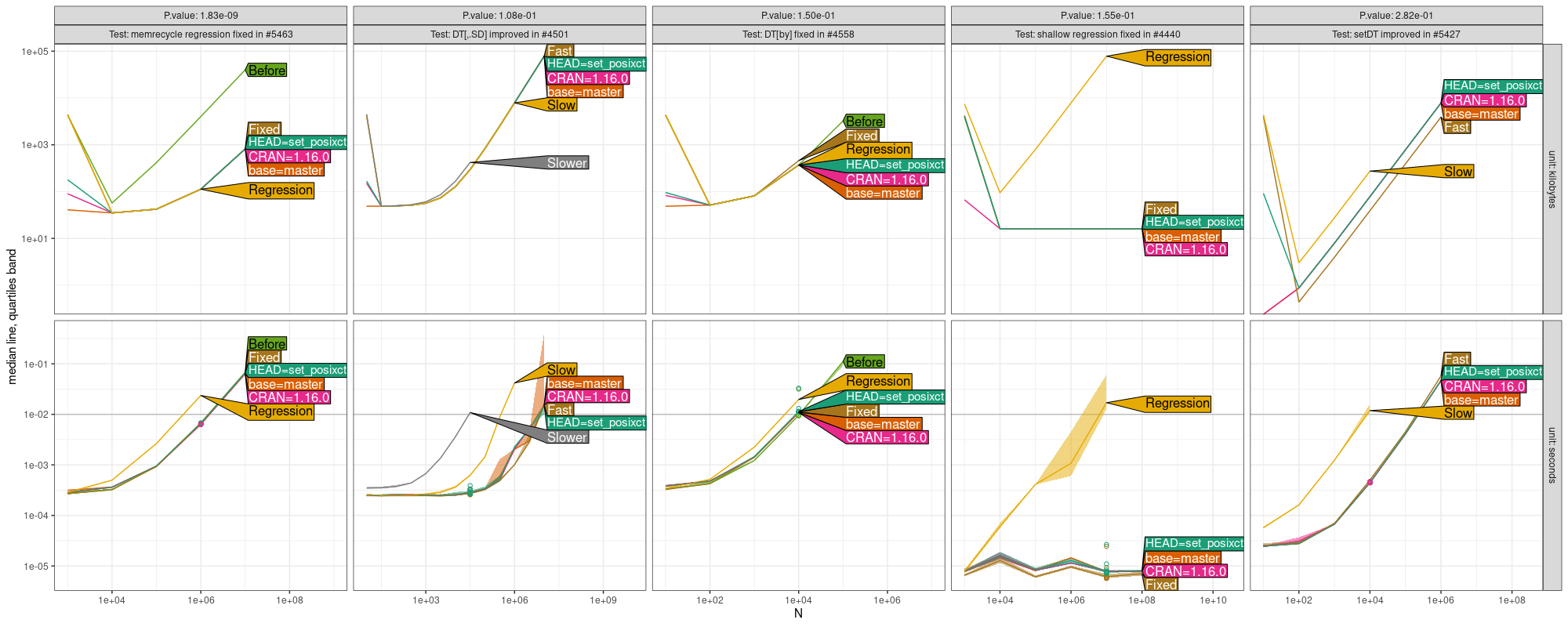Click the 'P.value: 2.82e-01' facet header
Screen dimensions: 1568x627
pyautogui.click(x=1396, y=16)
